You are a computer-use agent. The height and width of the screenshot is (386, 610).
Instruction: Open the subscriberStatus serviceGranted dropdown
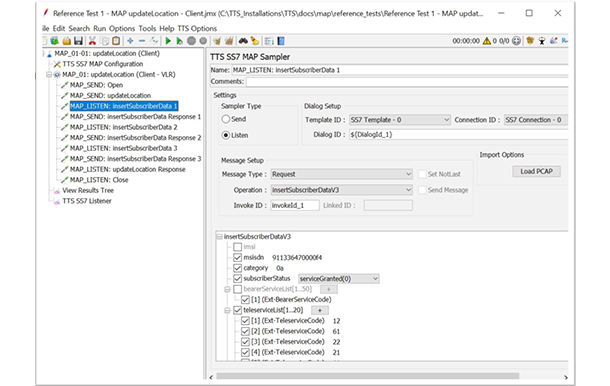(x=338, y=279)
